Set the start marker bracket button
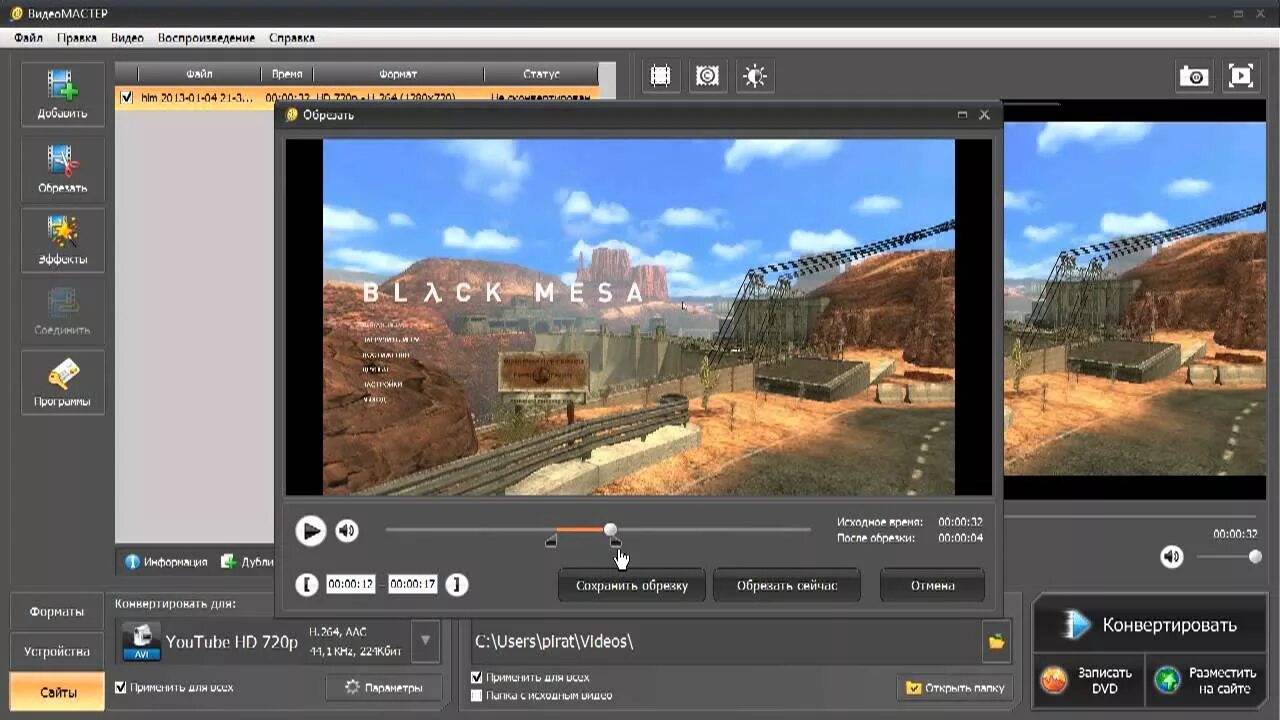The height and width of the screenshot is (720, 1280). coord(307,585)
